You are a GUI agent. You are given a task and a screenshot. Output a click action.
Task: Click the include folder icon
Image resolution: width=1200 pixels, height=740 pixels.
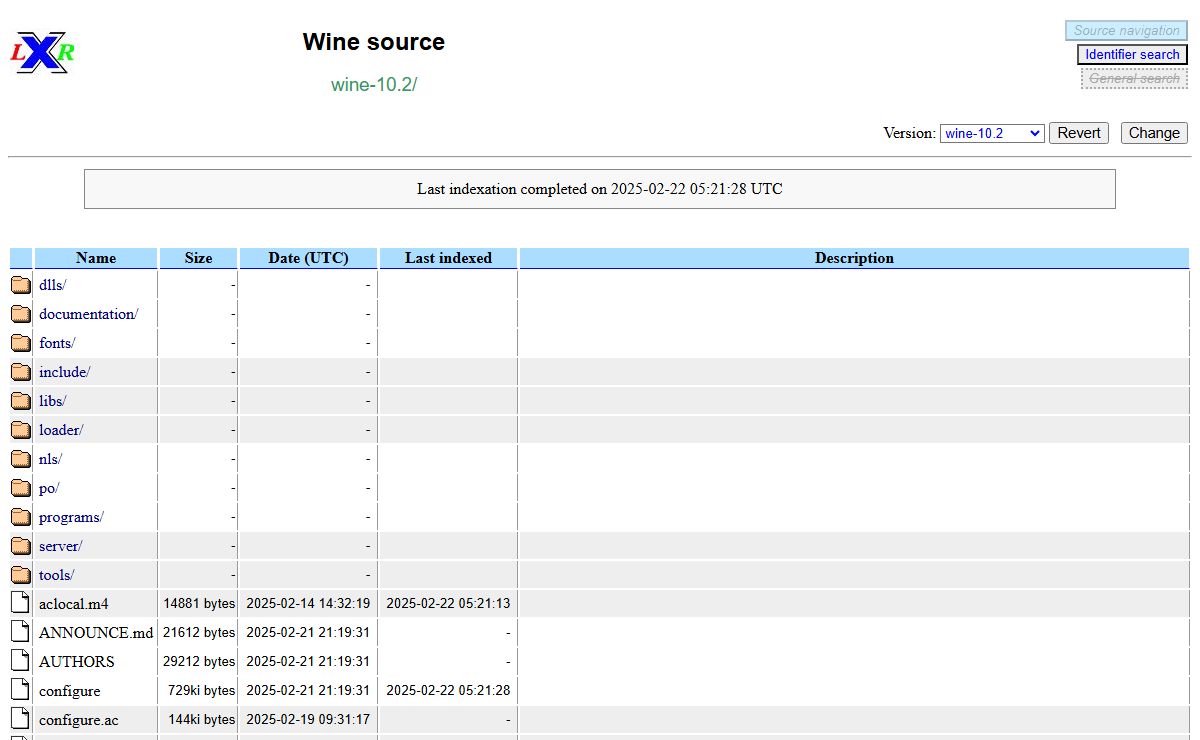point(21,372)
